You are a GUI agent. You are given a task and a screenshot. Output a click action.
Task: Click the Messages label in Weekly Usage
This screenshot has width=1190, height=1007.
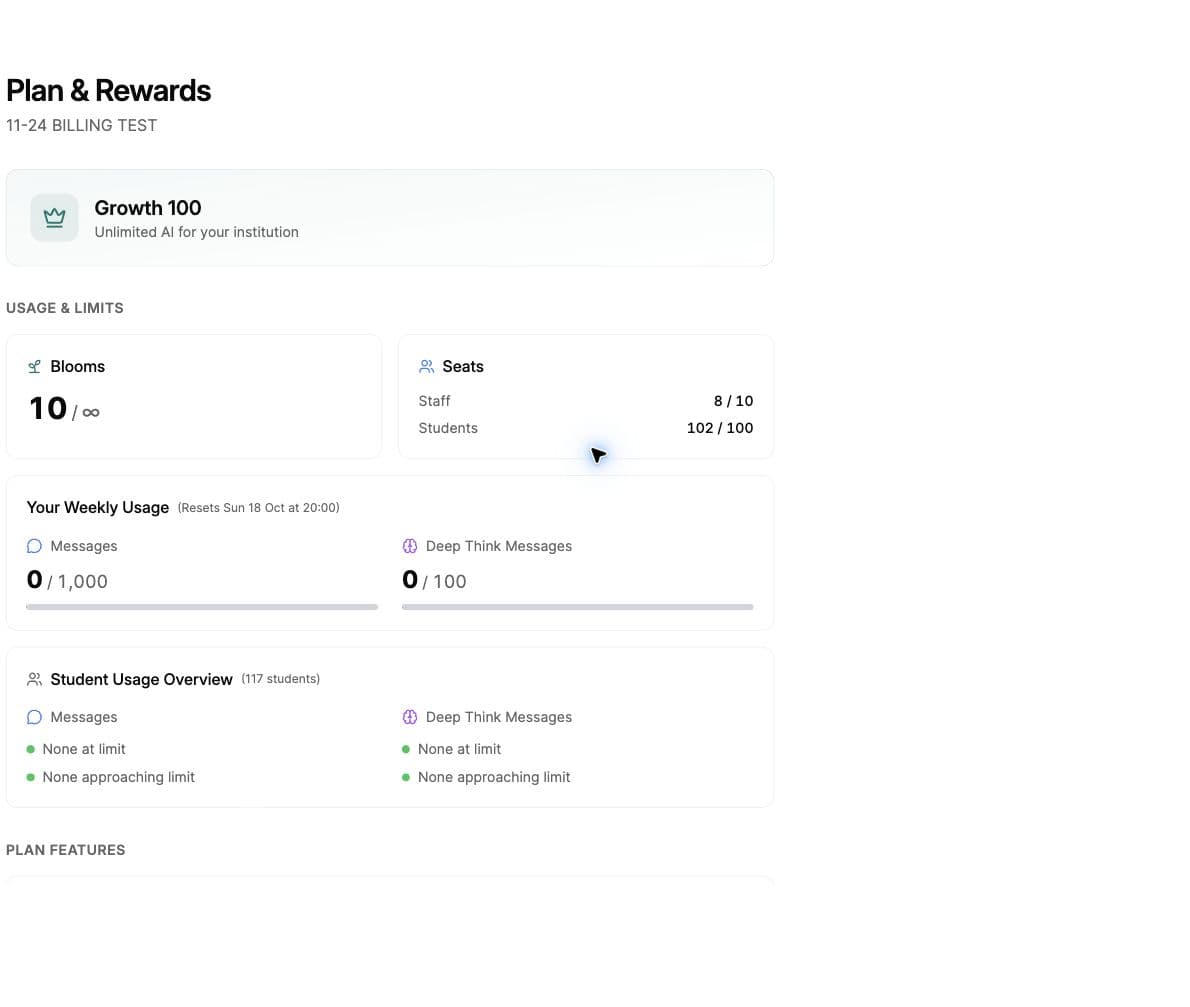pos(83,546)
